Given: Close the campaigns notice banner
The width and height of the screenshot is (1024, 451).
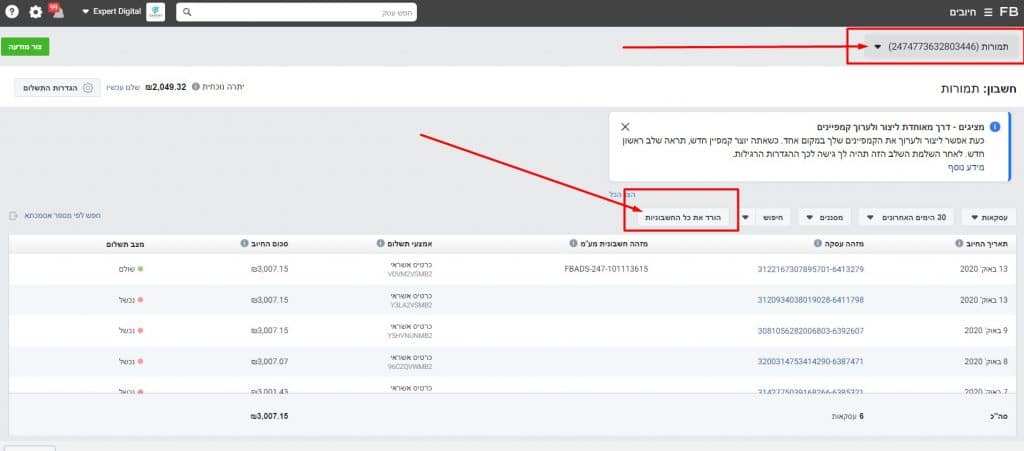Looking at the screenshot, I should pyautogui.click(x=625, y=127).
